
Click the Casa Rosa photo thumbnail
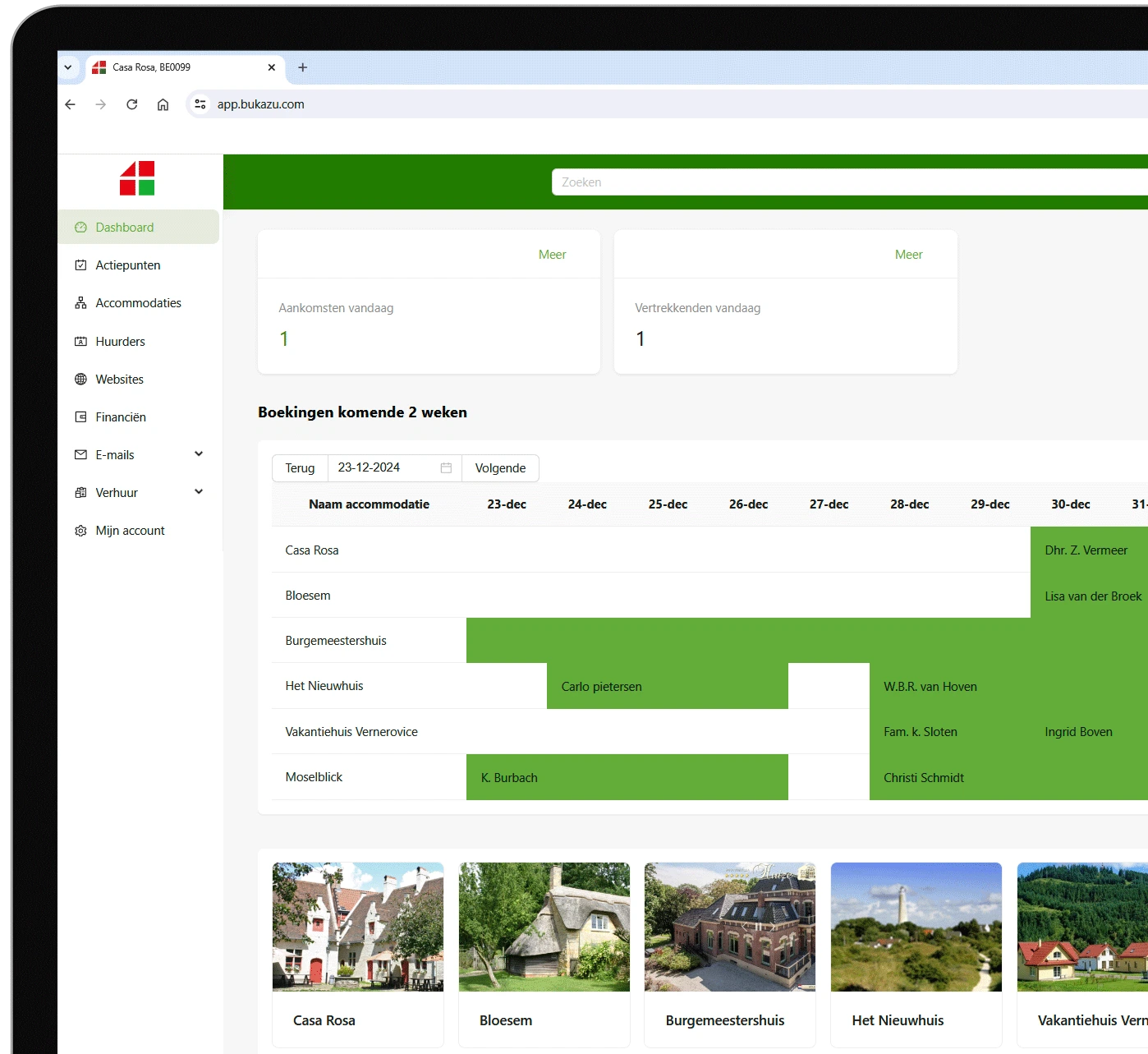(x=358, y=927)
